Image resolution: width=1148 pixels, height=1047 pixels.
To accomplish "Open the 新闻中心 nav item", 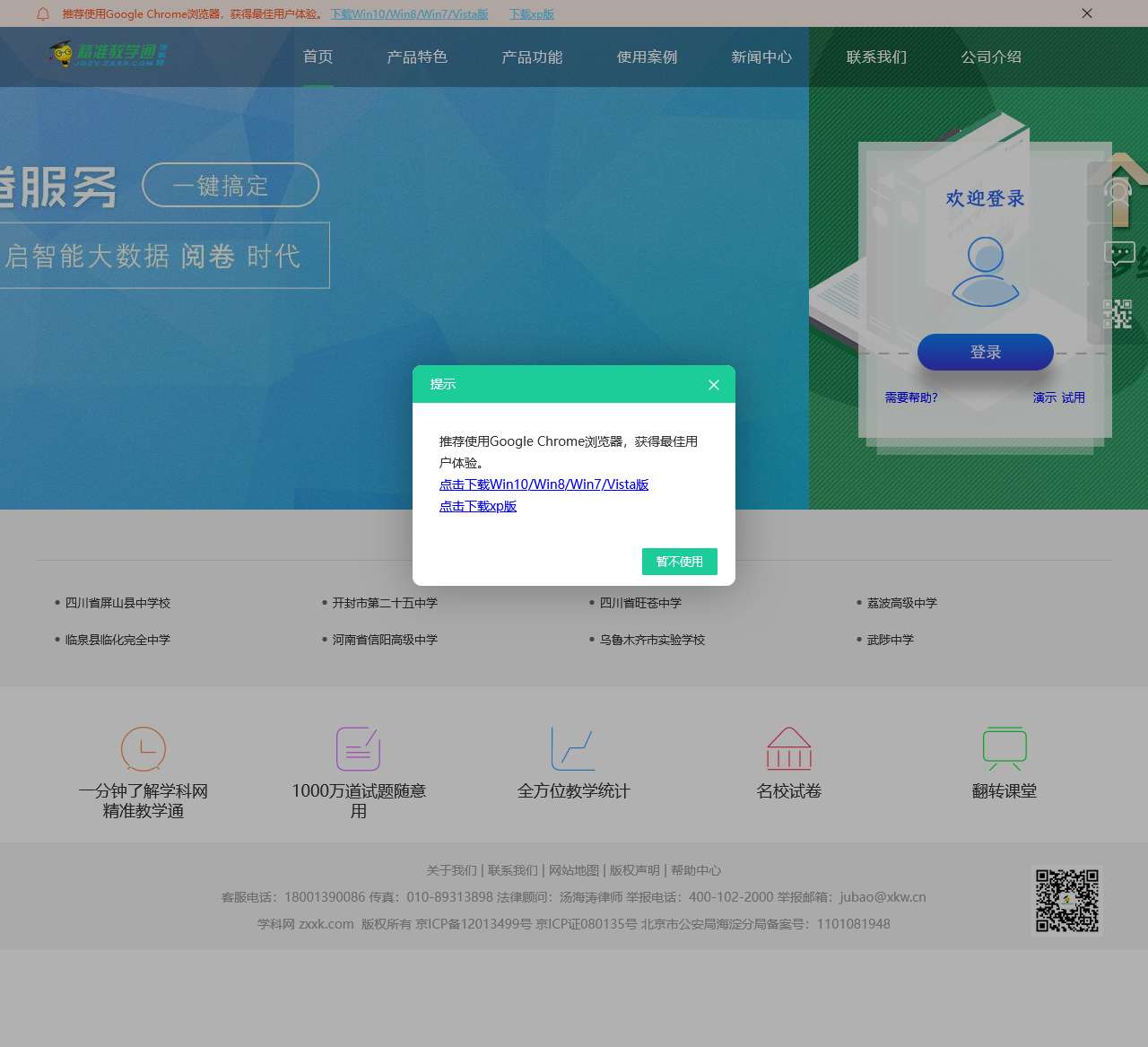I will tap(761, 57).
